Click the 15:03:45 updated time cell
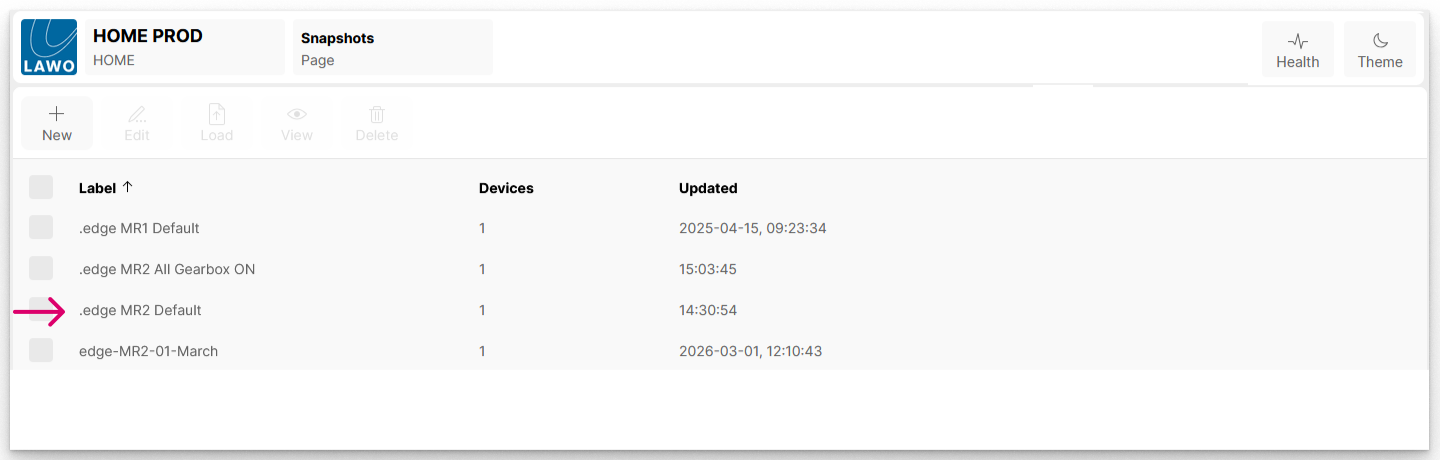Image resolution: width=1440 pixels, height=460 pixels. pos(708,269)
